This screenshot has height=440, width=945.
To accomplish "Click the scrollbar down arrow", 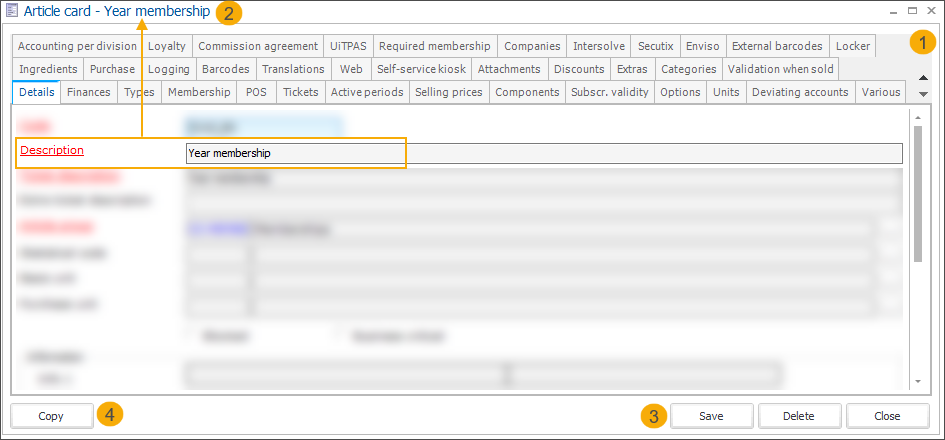I will click(x=918, y=381).
